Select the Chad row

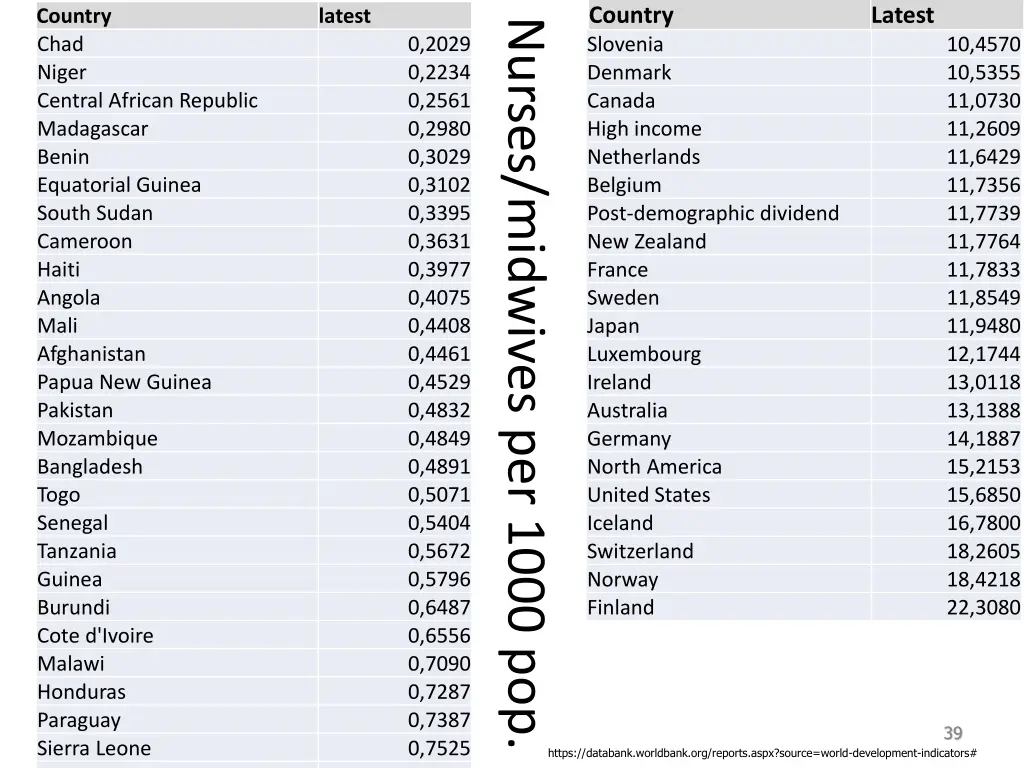click(x=253, y=44)
